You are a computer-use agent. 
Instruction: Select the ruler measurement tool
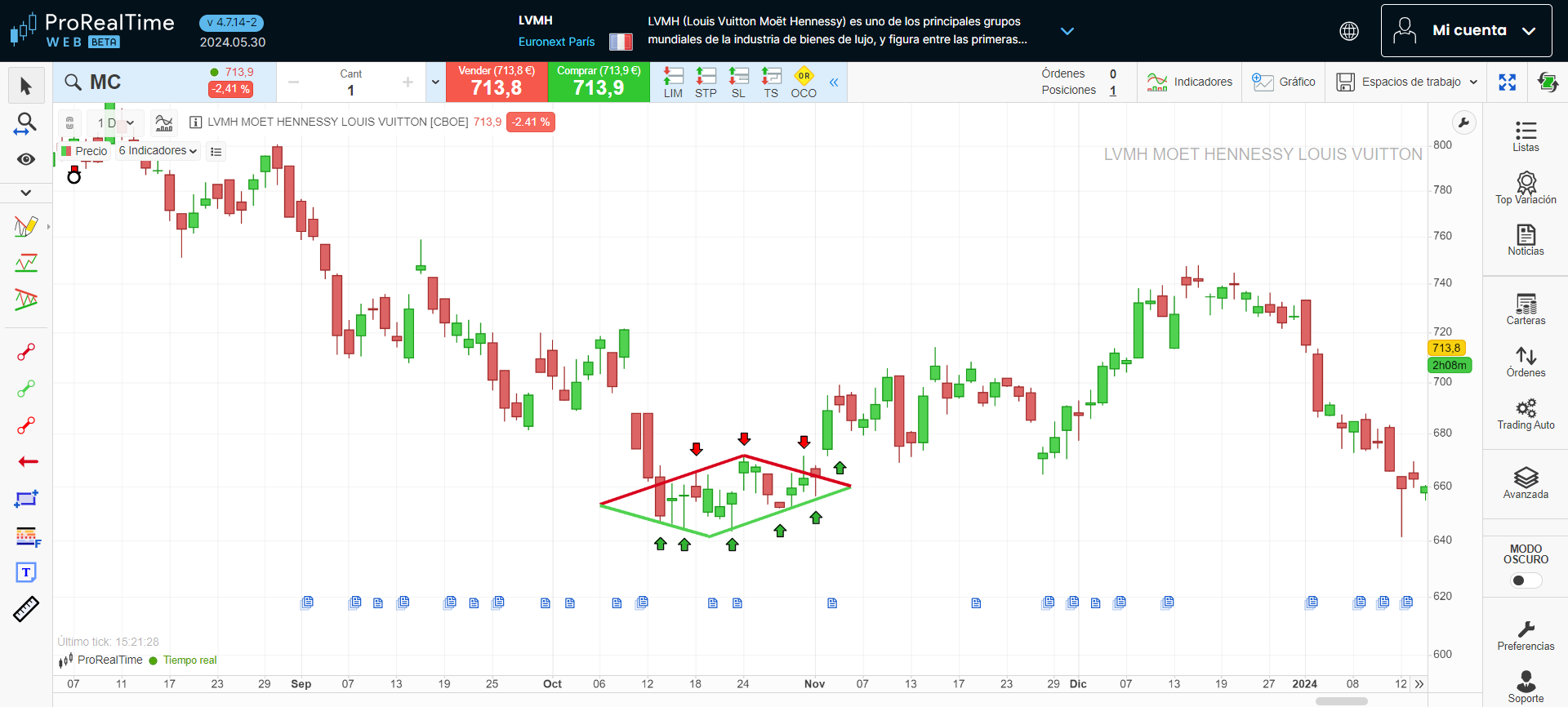[x=26, y=609]
